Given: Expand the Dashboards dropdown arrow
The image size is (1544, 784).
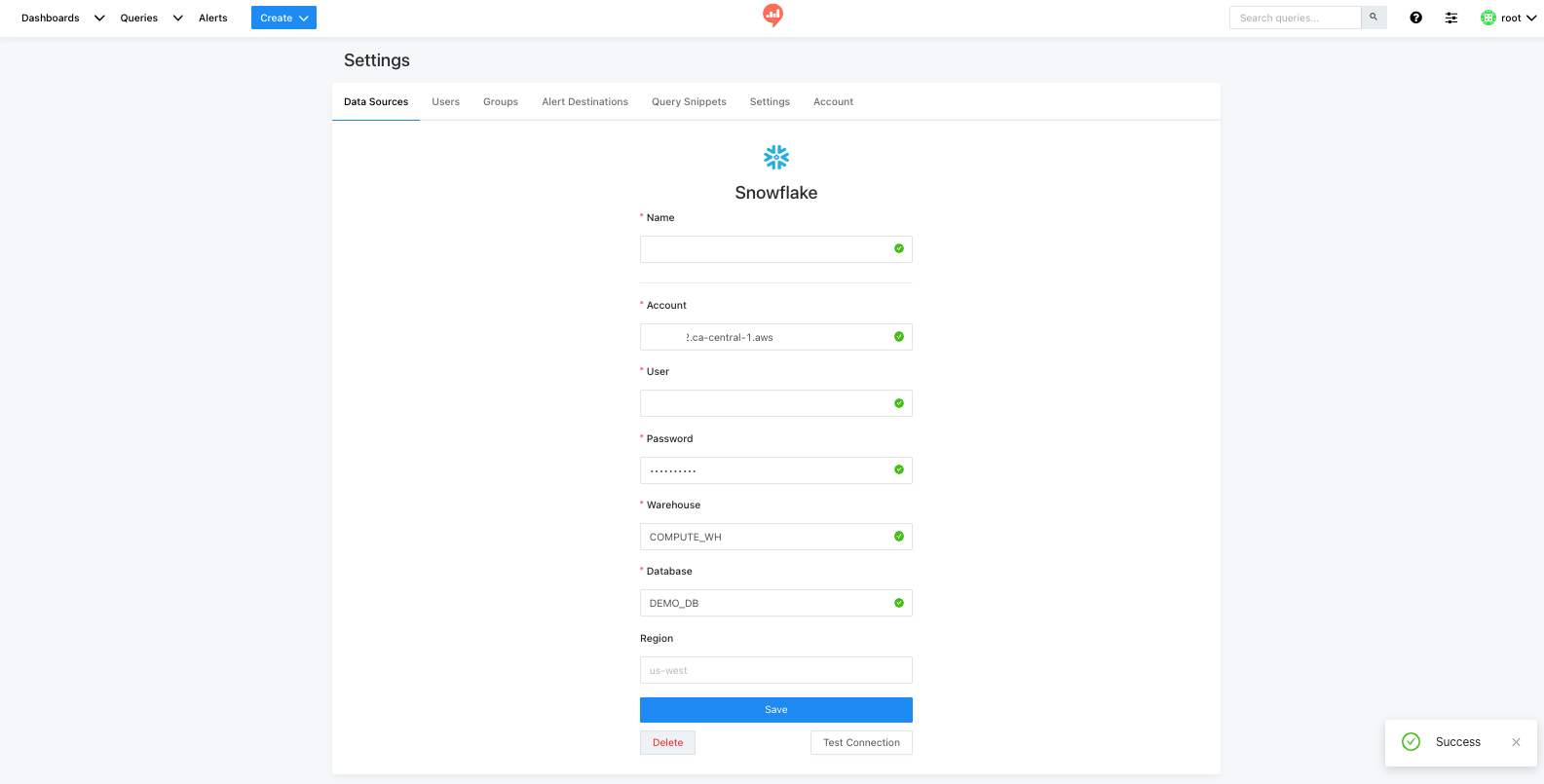Looking at the screenshot, I should click(x=99, y=18).
